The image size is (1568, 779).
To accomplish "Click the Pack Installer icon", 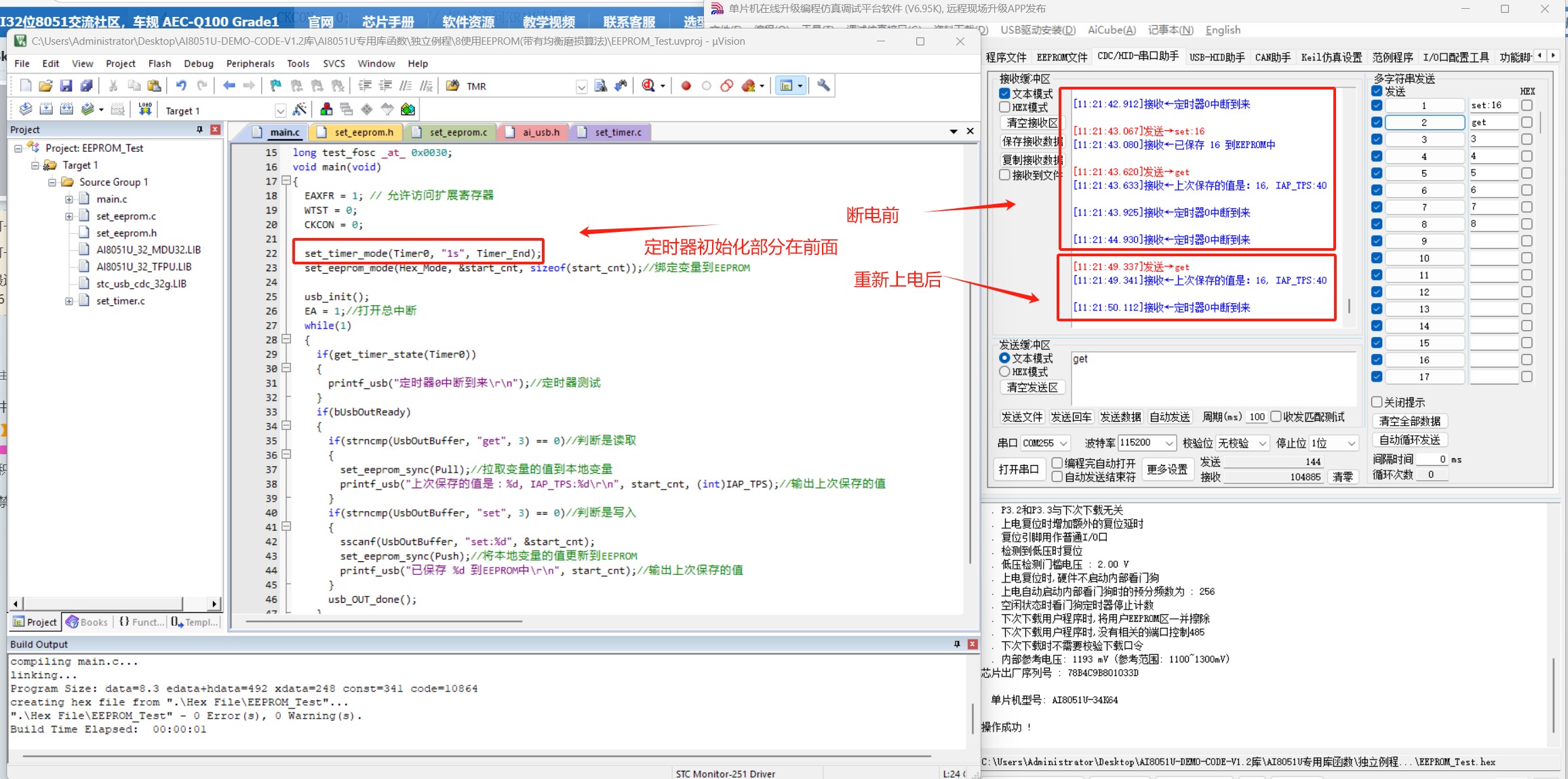I will point(408,109).
